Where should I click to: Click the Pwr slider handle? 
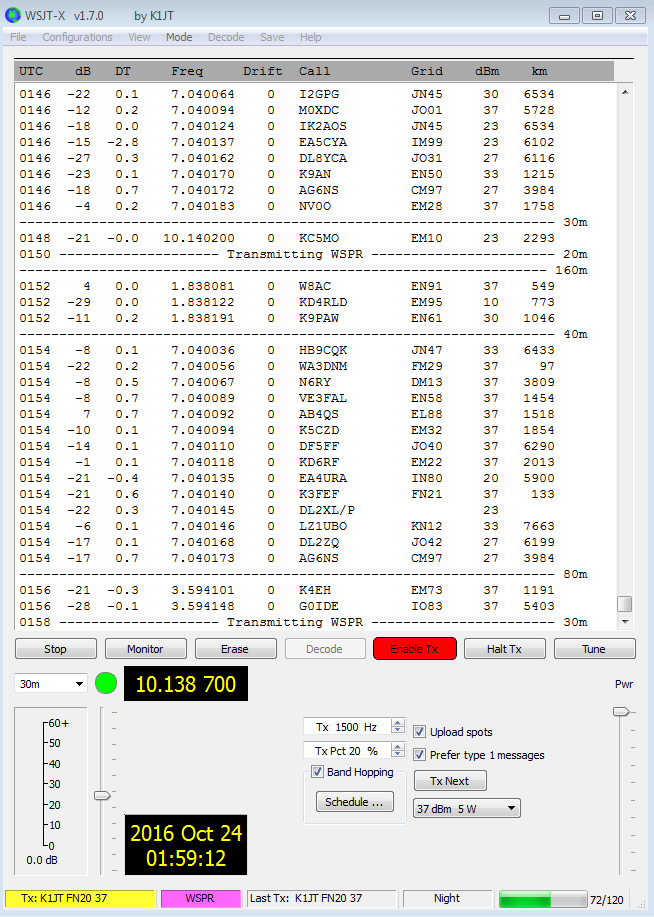(x=621, y=711)
